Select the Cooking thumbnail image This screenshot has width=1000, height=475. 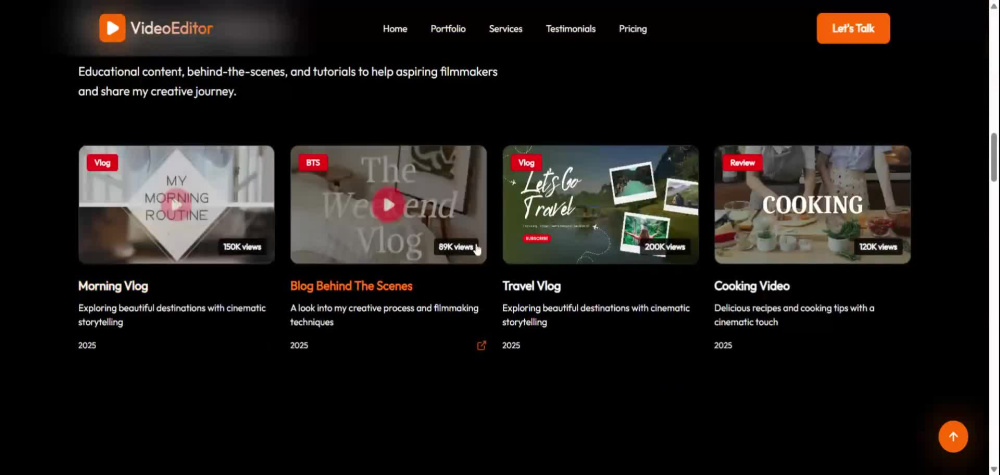(812, 205)
